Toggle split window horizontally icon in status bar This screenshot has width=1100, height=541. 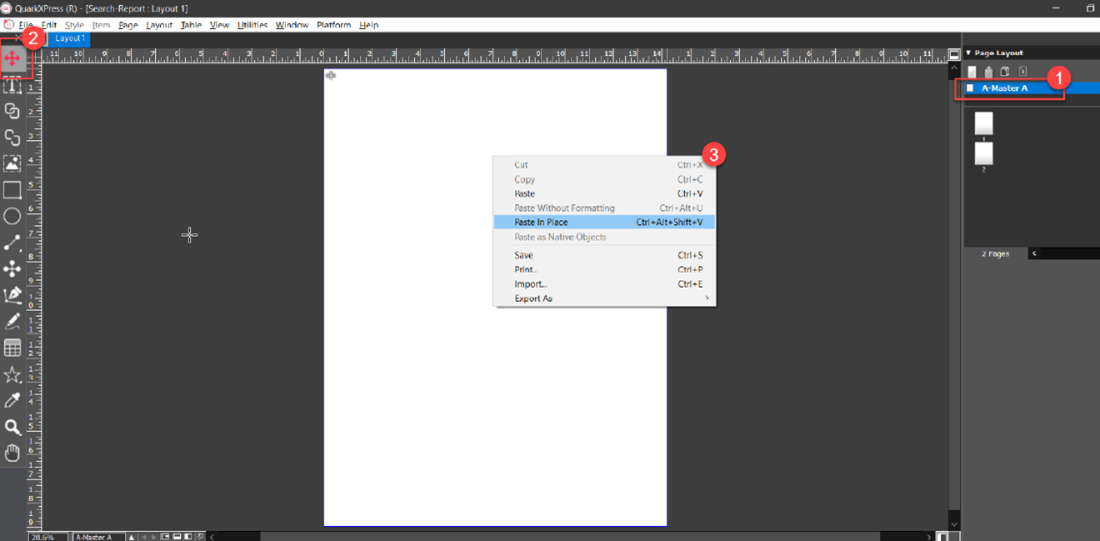177,537
